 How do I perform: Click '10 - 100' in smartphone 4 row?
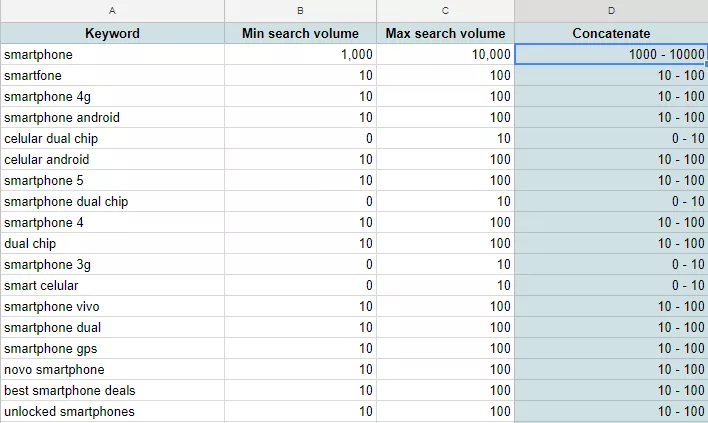pos(611,223)
